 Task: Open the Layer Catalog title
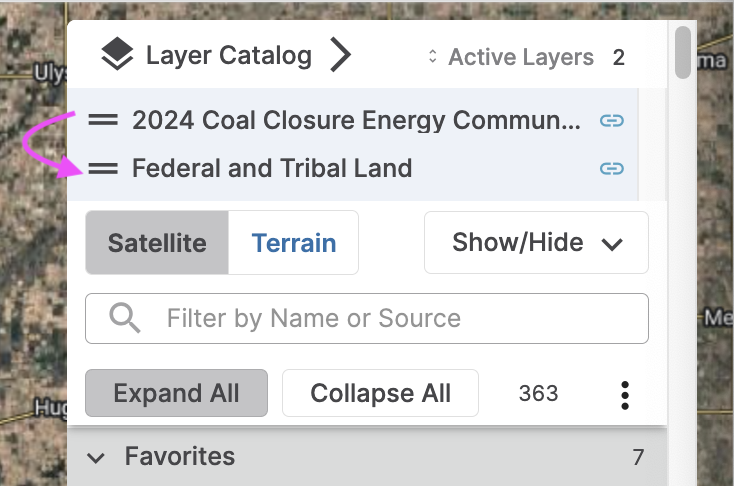pos(229,56)
